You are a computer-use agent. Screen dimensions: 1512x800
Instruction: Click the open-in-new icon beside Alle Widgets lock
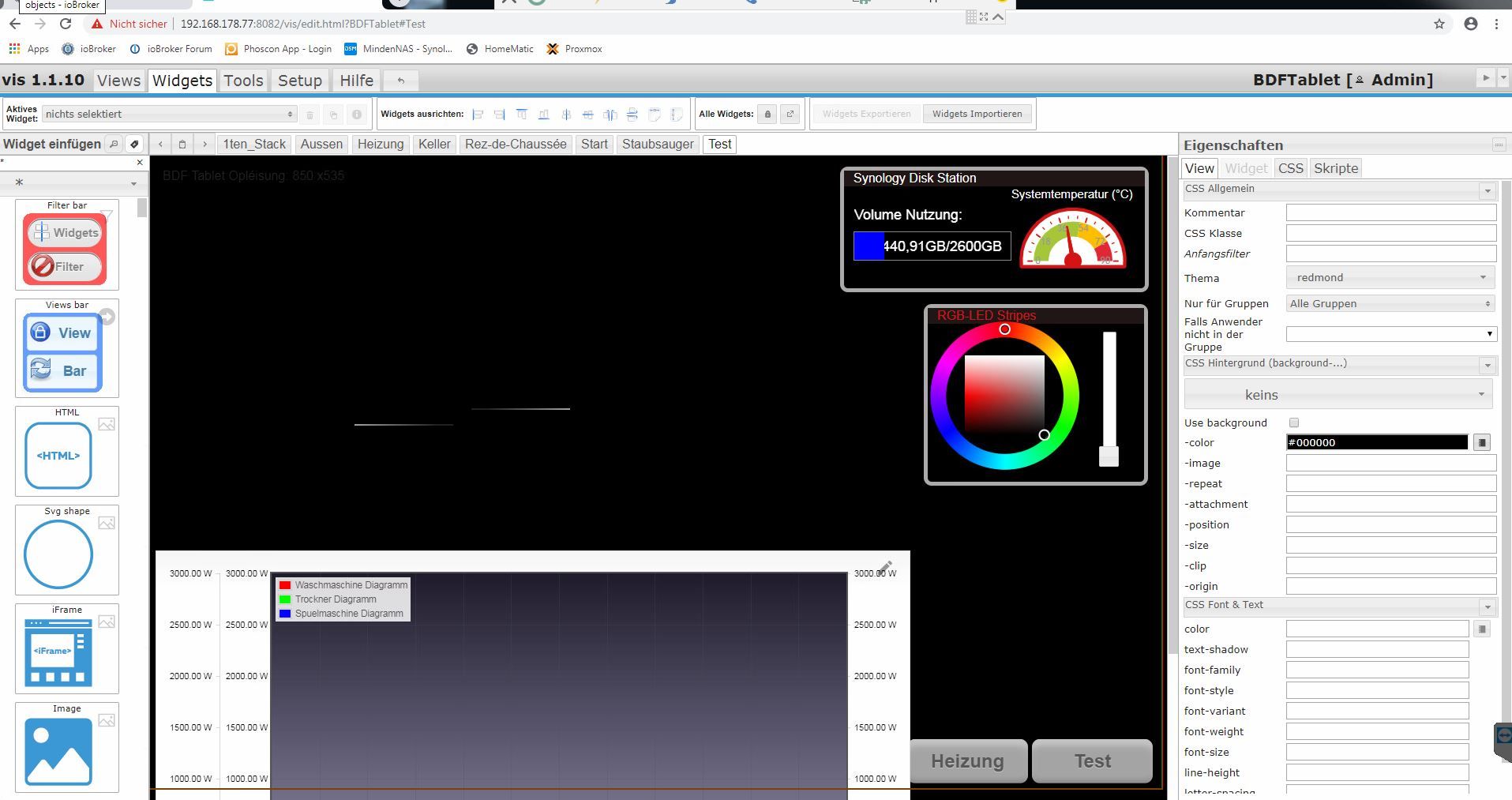pyautogui.click(x=790, y=115)
